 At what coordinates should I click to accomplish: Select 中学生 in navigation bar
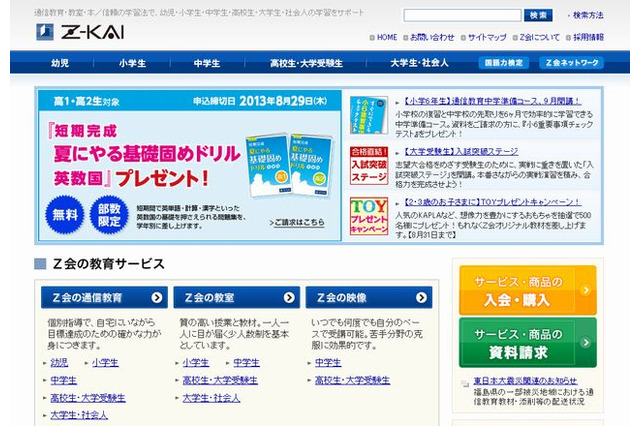pos(207,63)
